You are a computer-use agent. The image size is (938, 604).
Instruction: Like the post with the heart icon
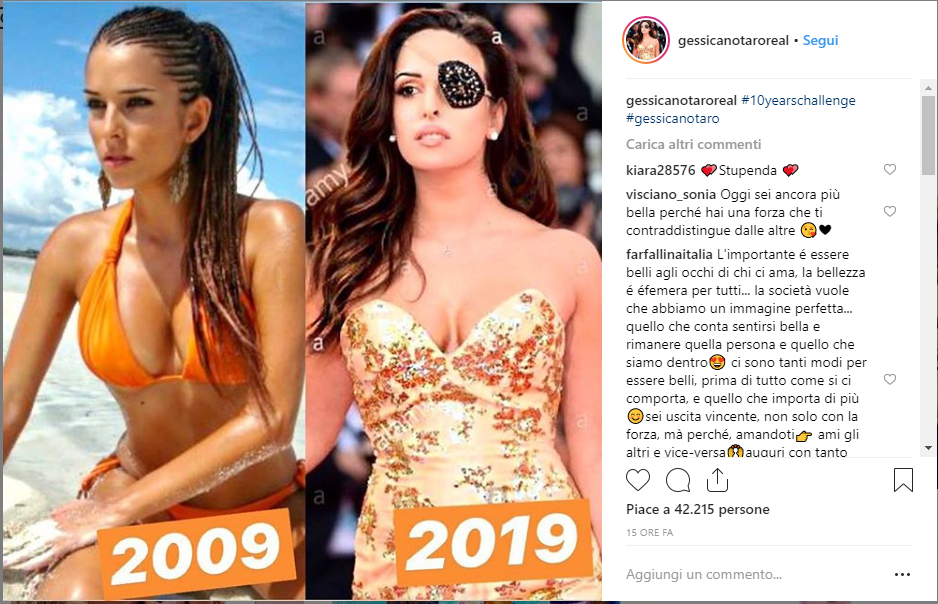tap(638, 480)
